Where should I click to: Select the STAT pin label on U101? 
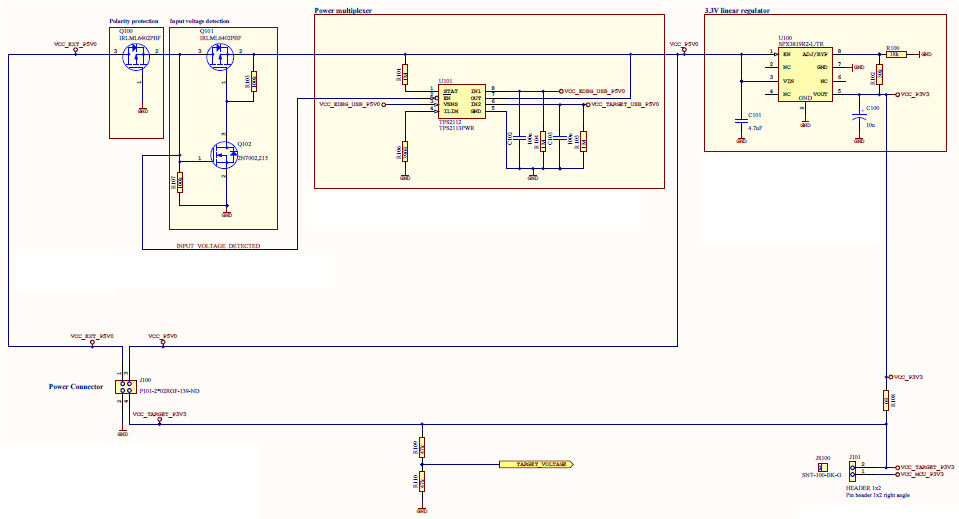tap(450, 91)
